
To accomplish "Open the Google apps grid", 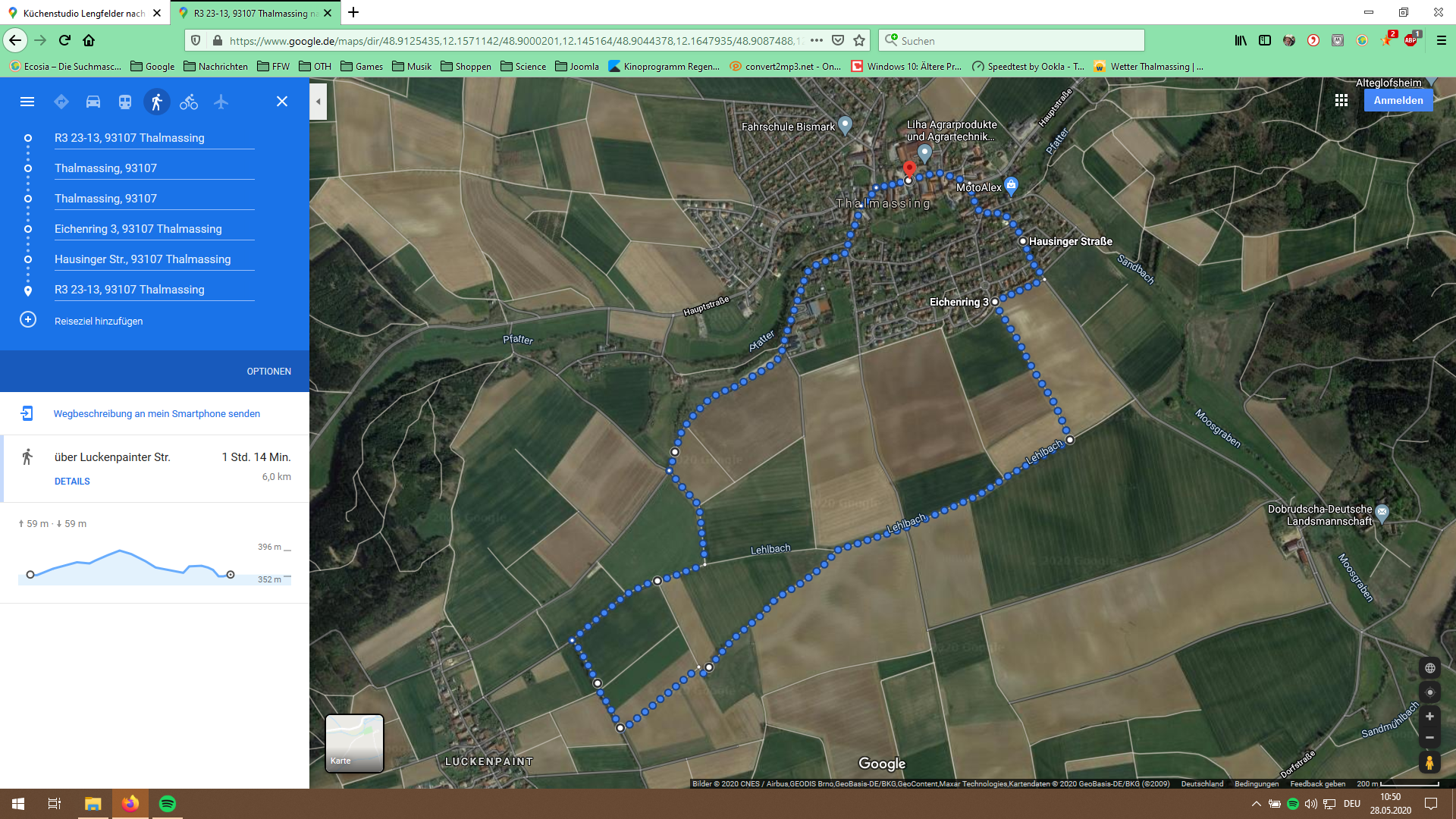I will [1341, 100].
